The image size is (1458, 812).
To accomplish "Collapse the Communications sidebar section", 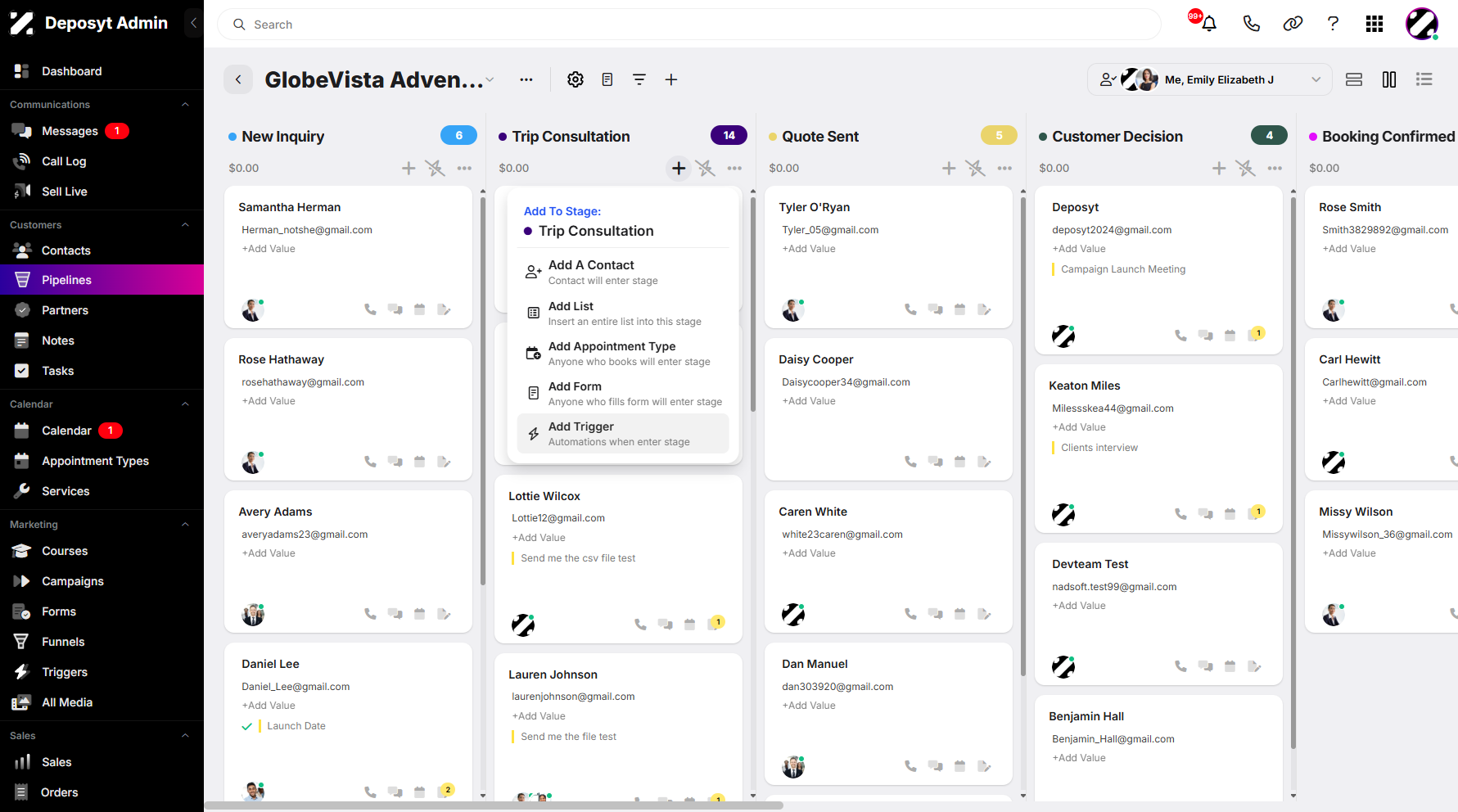I will tap(185, 105).
